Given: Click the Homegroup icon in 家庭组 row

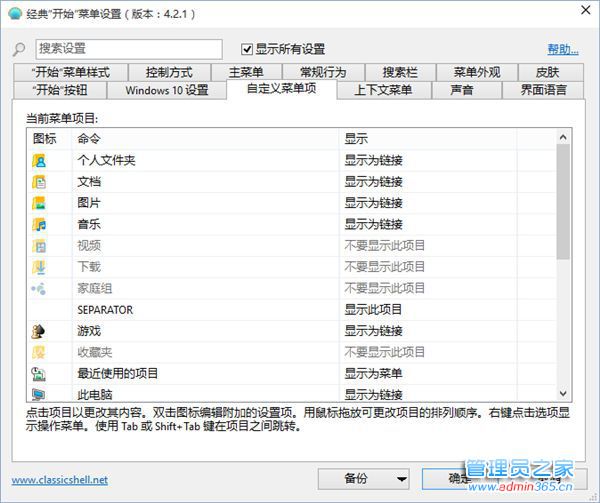Looking at the screenshot, I should (39, 288).
